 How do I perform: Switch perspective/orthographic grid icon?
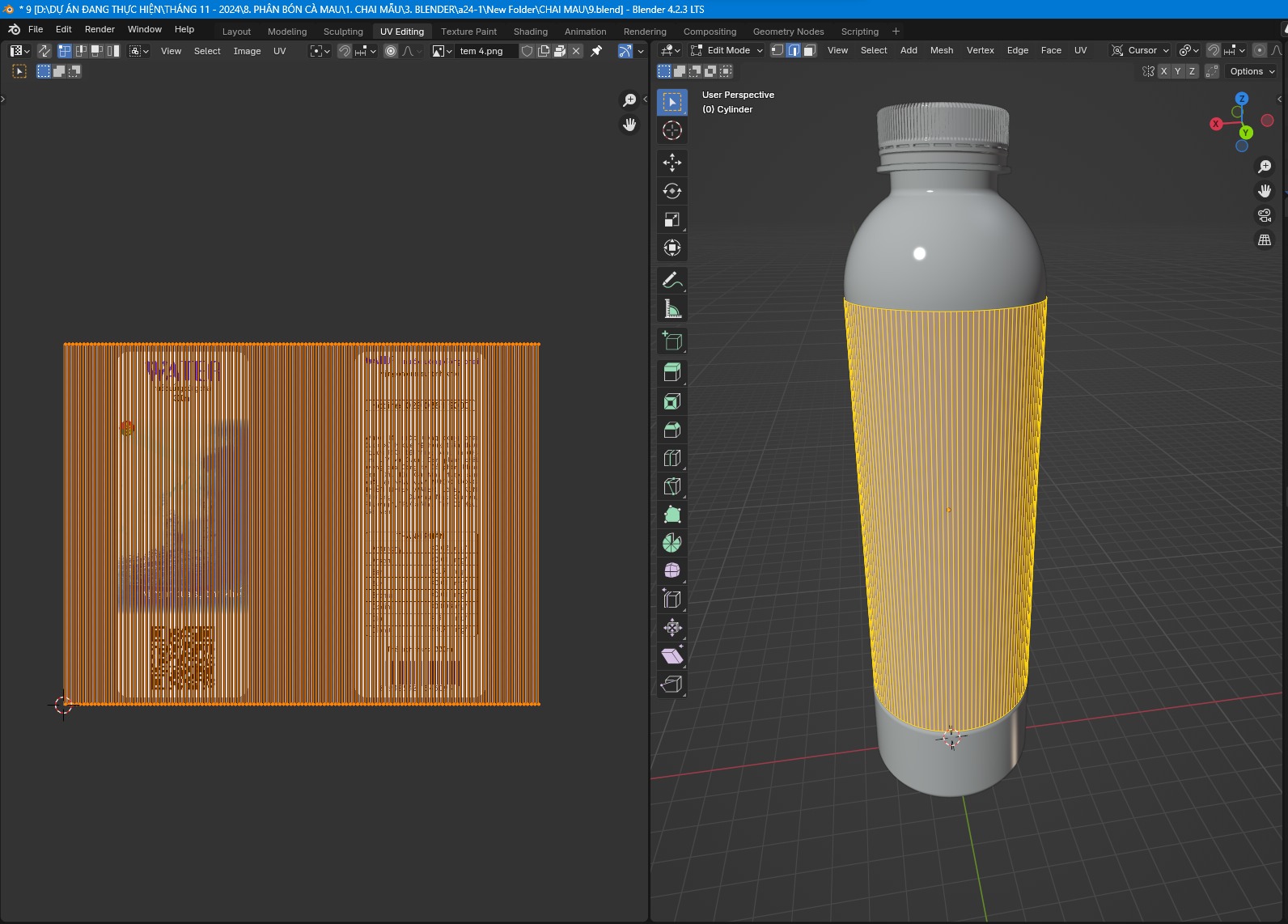pyautogui.click(x=1265, y=239)
